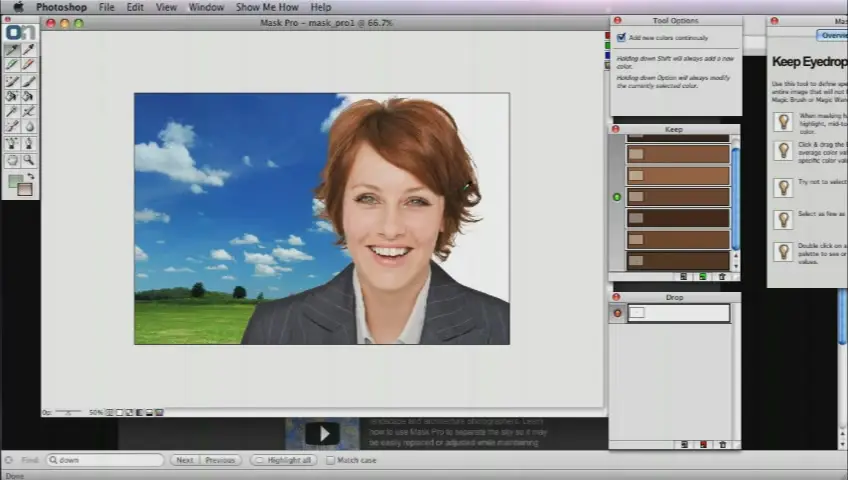This screenshot has height=480, width=848.
Task: Select the Keep Eyedropper tool
Action: (12, 50)
